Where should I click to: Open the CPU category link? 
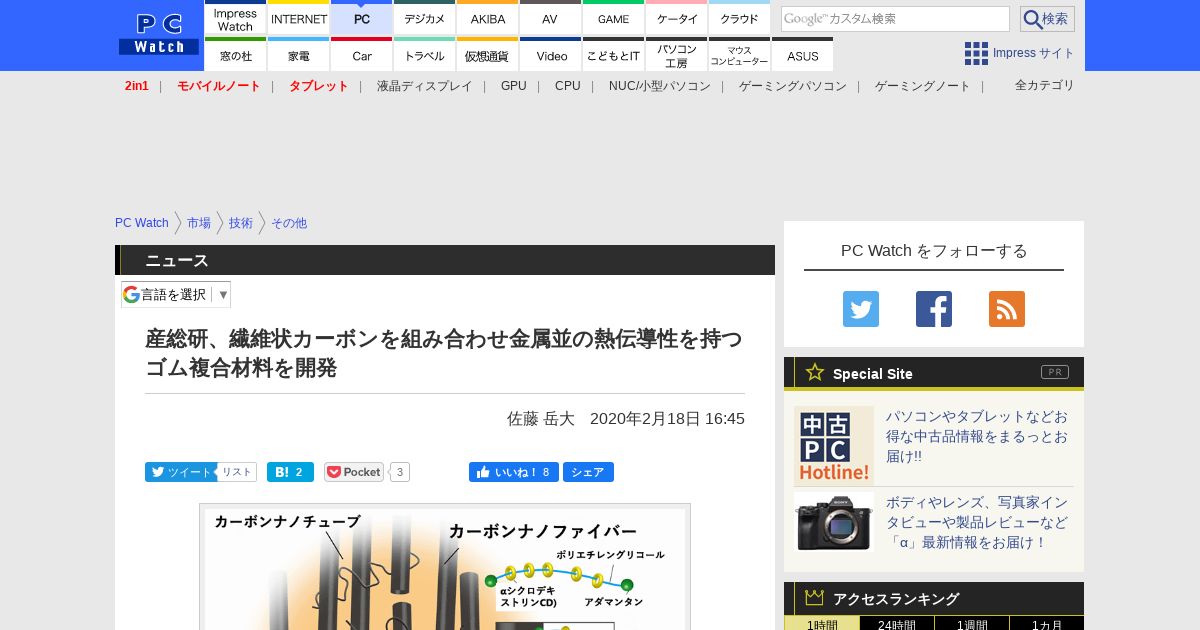tap(568, 86)
